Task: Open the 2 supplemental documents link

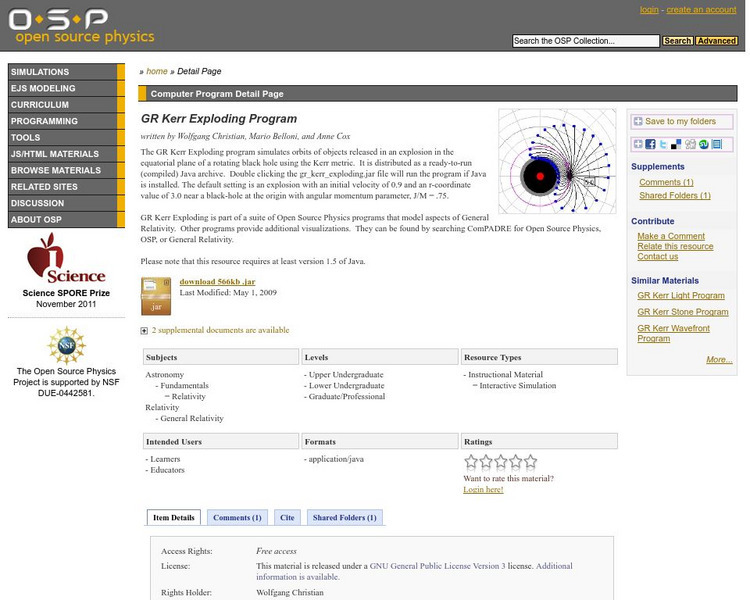Action: [221, 330]
